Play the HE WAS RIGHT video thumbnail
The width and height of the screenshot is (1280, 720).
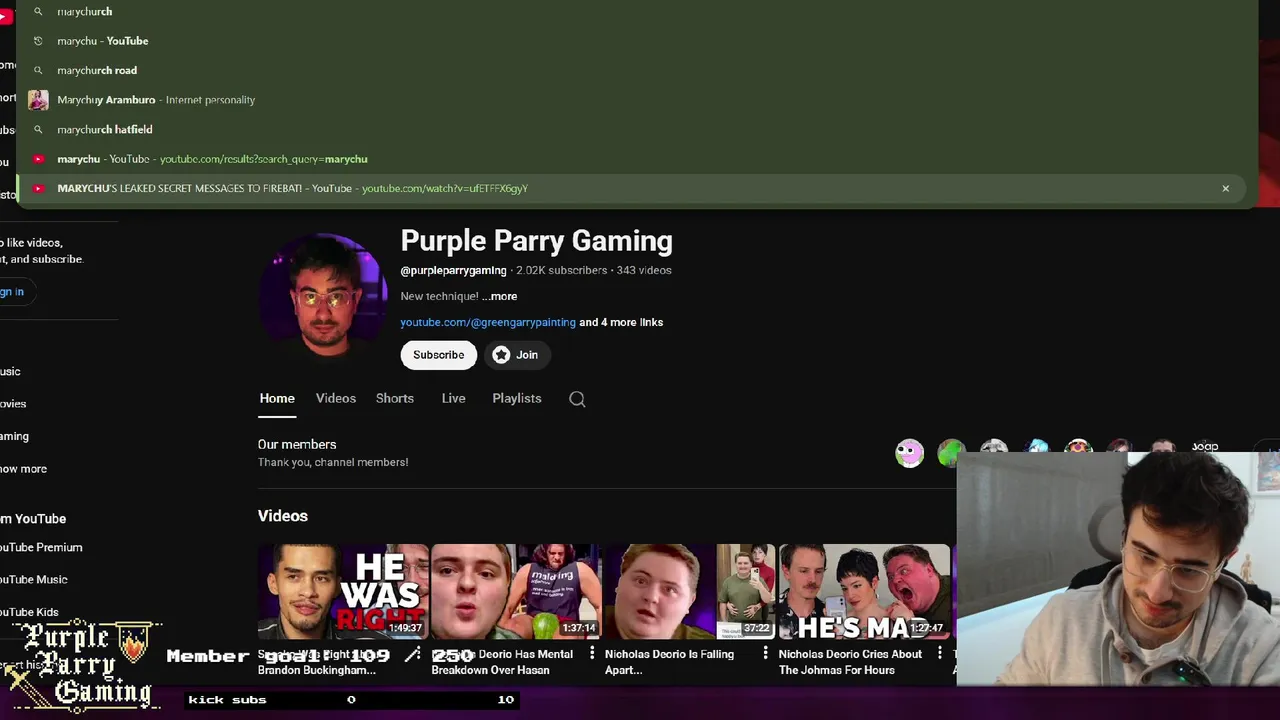343,591
